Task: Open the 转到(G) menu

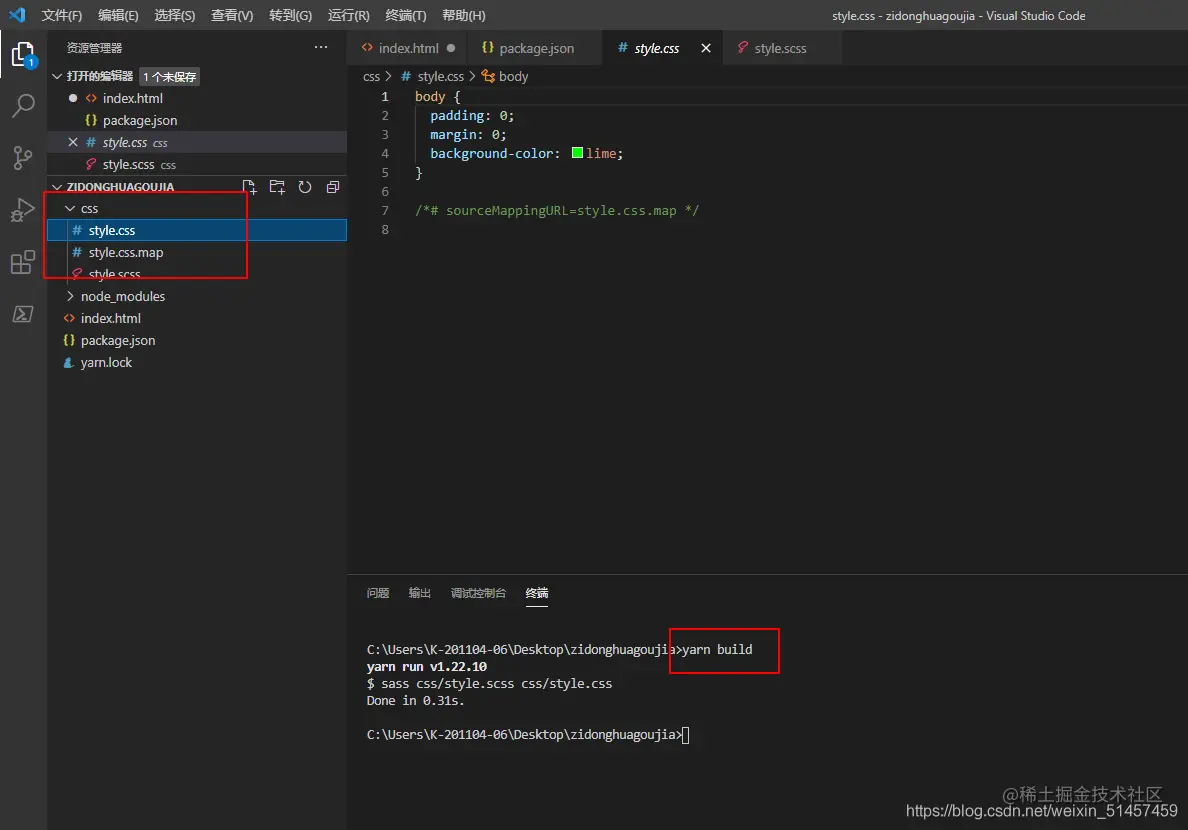Action: [x=290, y=15]
